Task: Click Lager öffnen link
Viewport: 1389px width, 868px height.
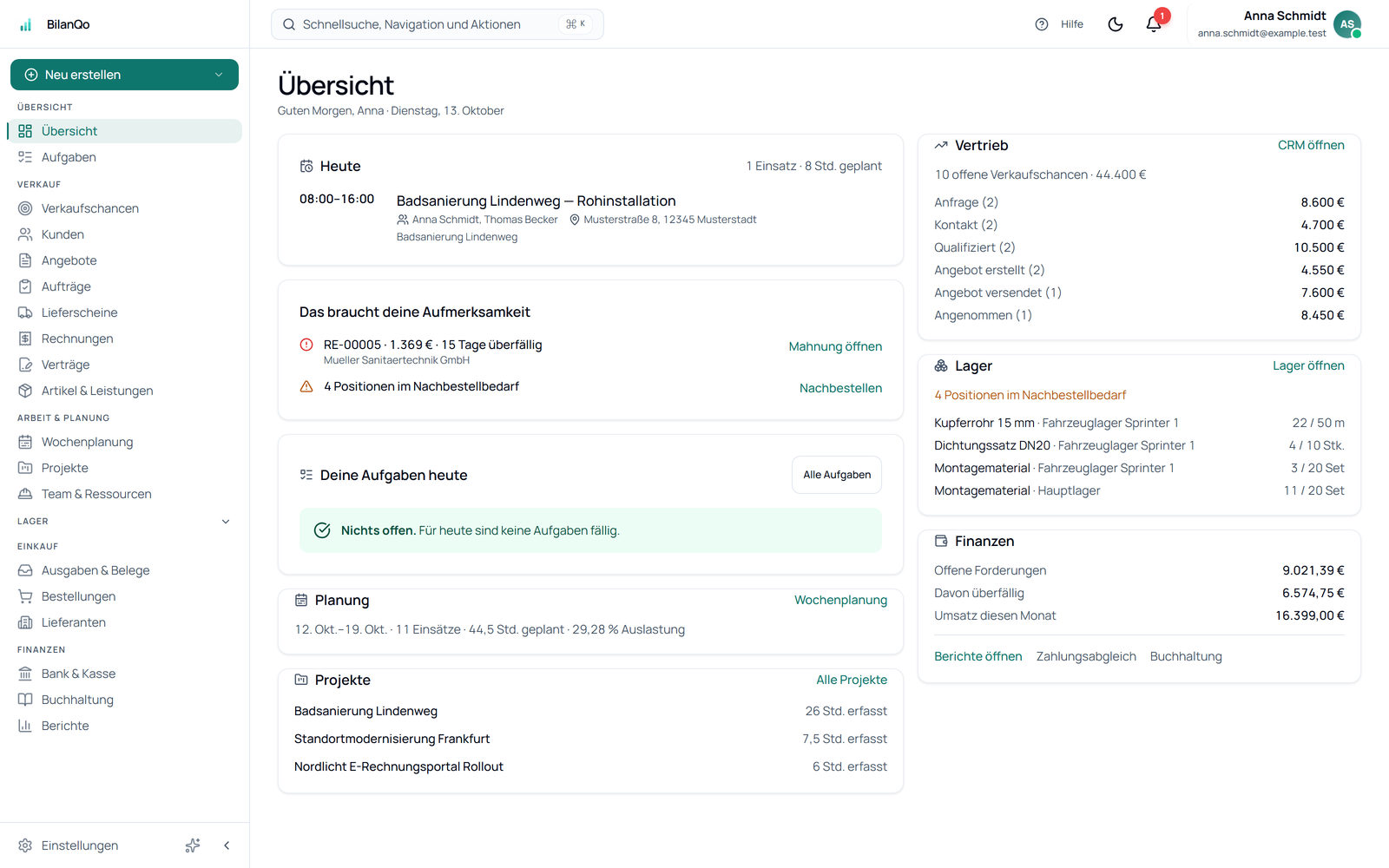Action: [x=1308, y=365]
